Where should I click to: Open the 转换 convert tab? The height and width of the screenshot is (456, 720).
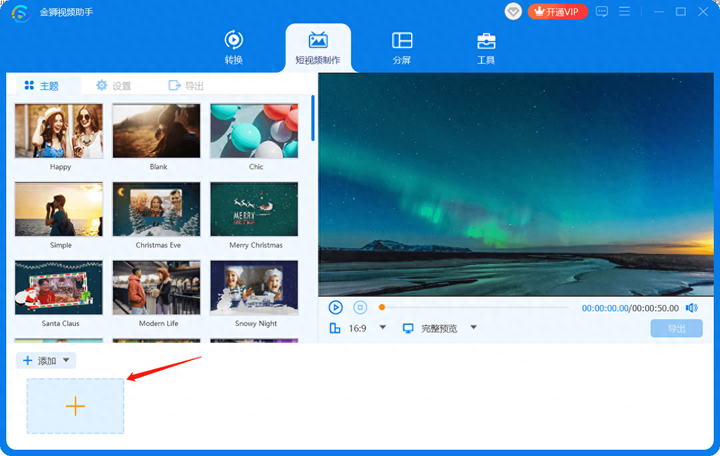coord(233,47)
